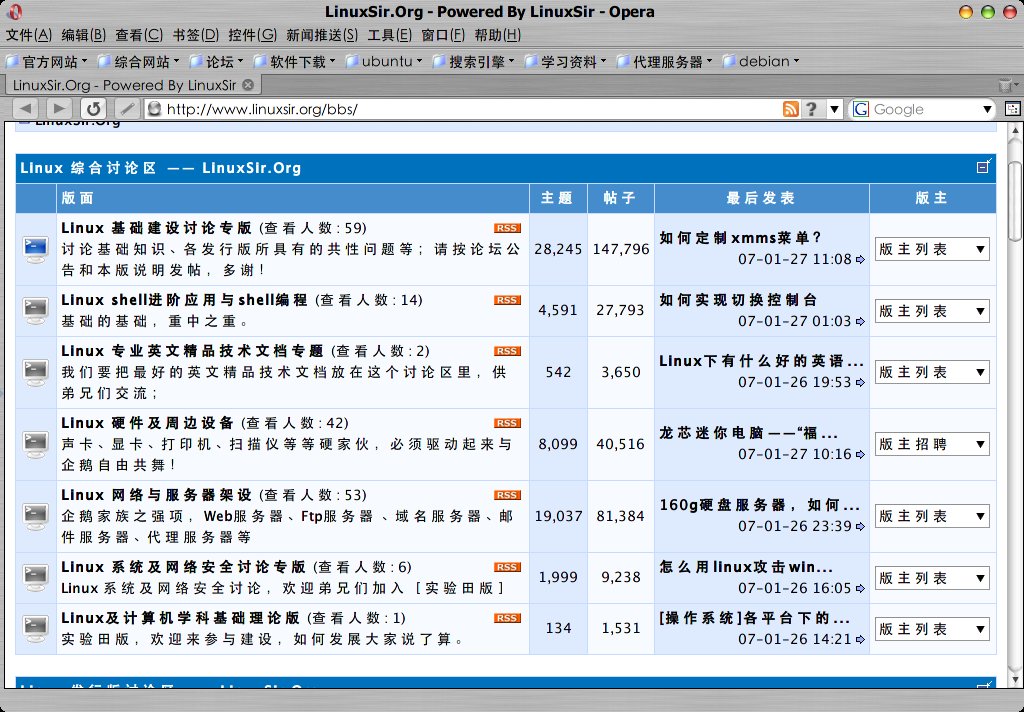
Task: Open 版主招聘 dropdown for 硬件及周边设备
Action: (x=932, y=444)
